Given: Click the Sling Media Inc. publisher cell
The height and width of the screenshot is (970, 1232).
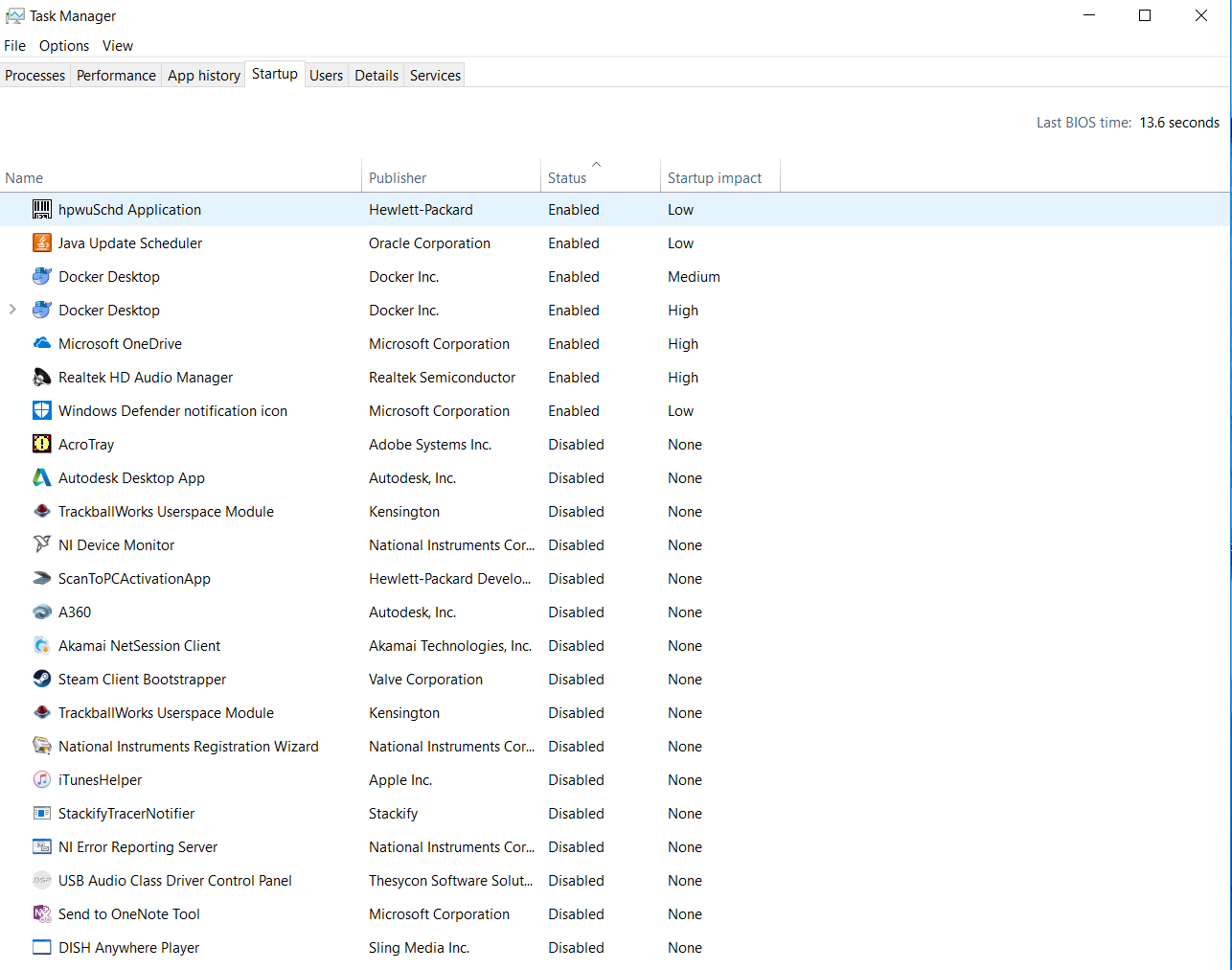Looking at the screenshot, I should tap(419, 948).
